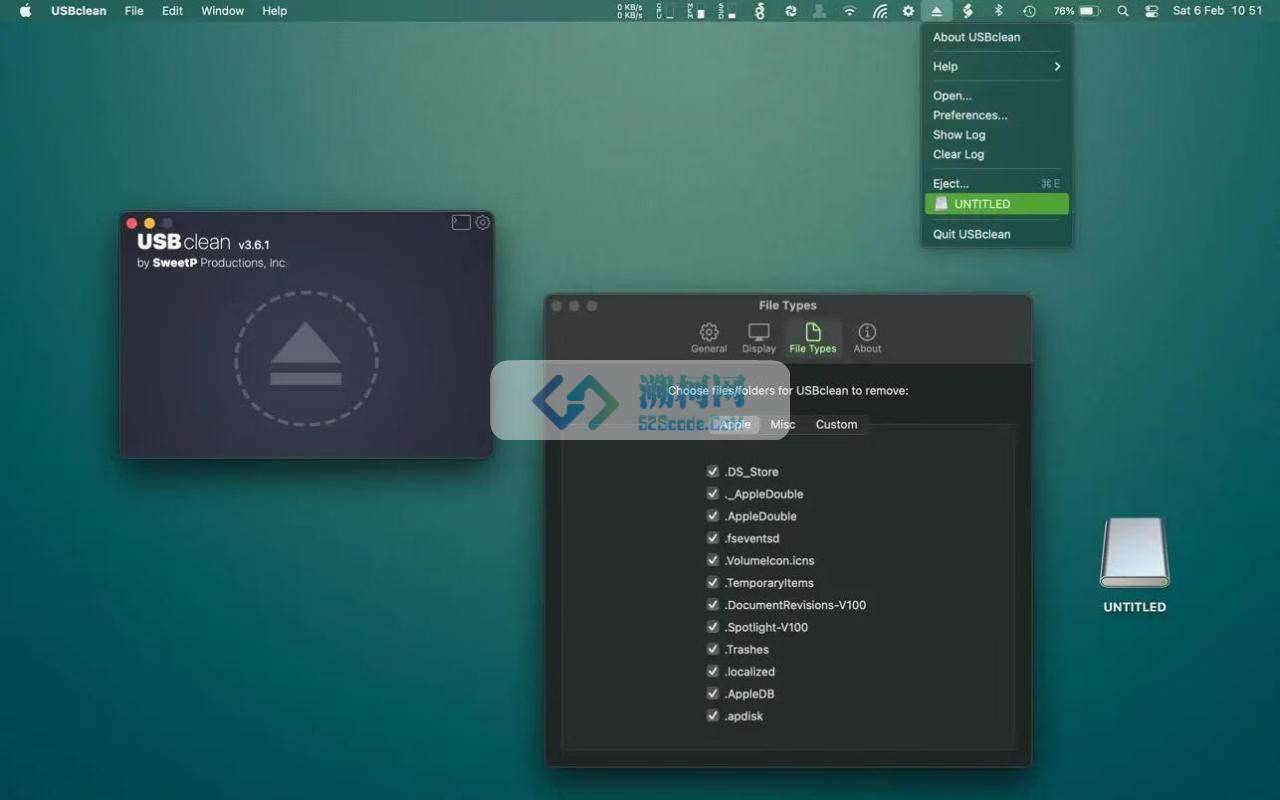Screen dimensions: 1280x800
Task: Open the Apple logo menu
Action: [x=26, y=11]
